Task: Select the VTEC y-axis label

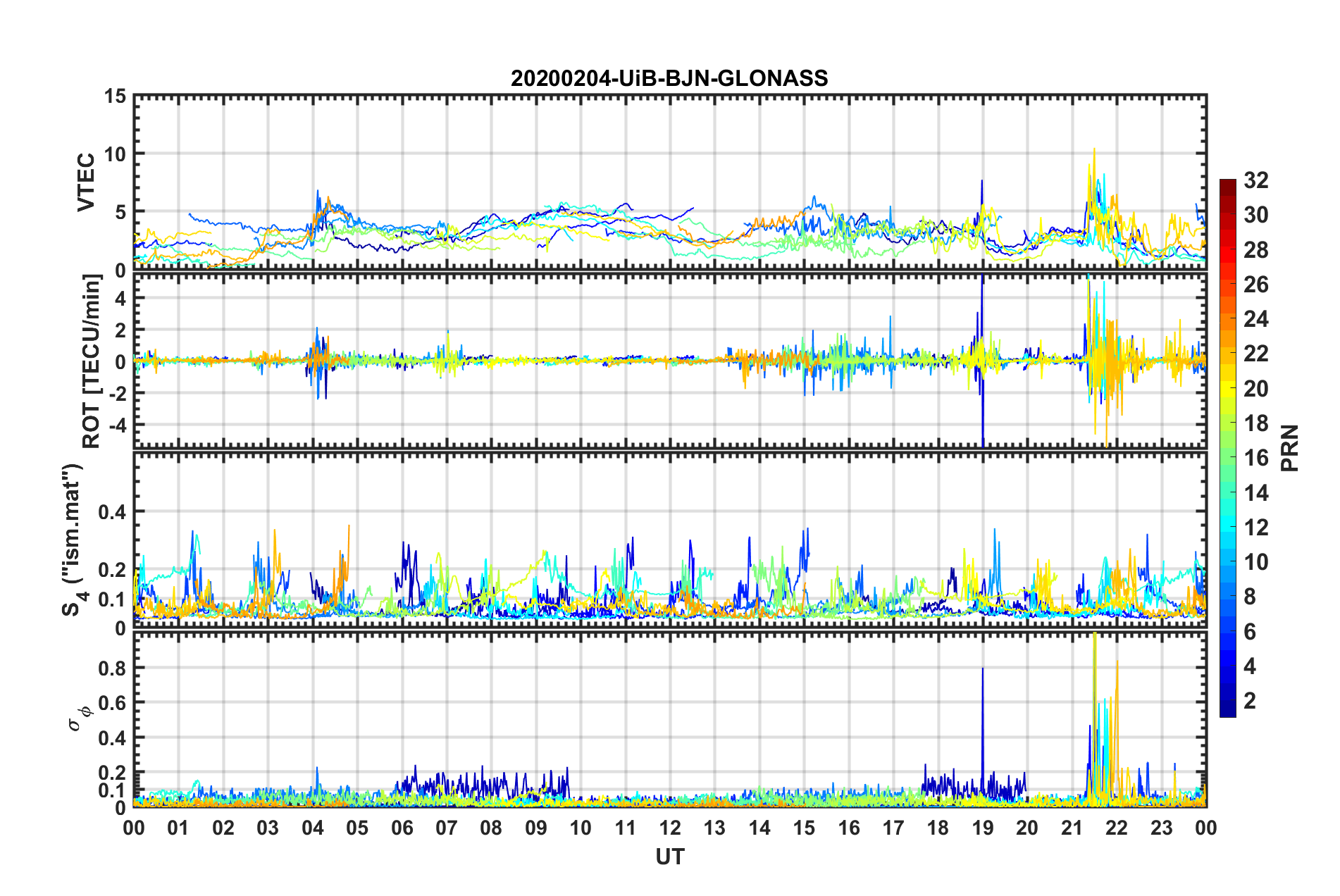Action: point(86,182)
